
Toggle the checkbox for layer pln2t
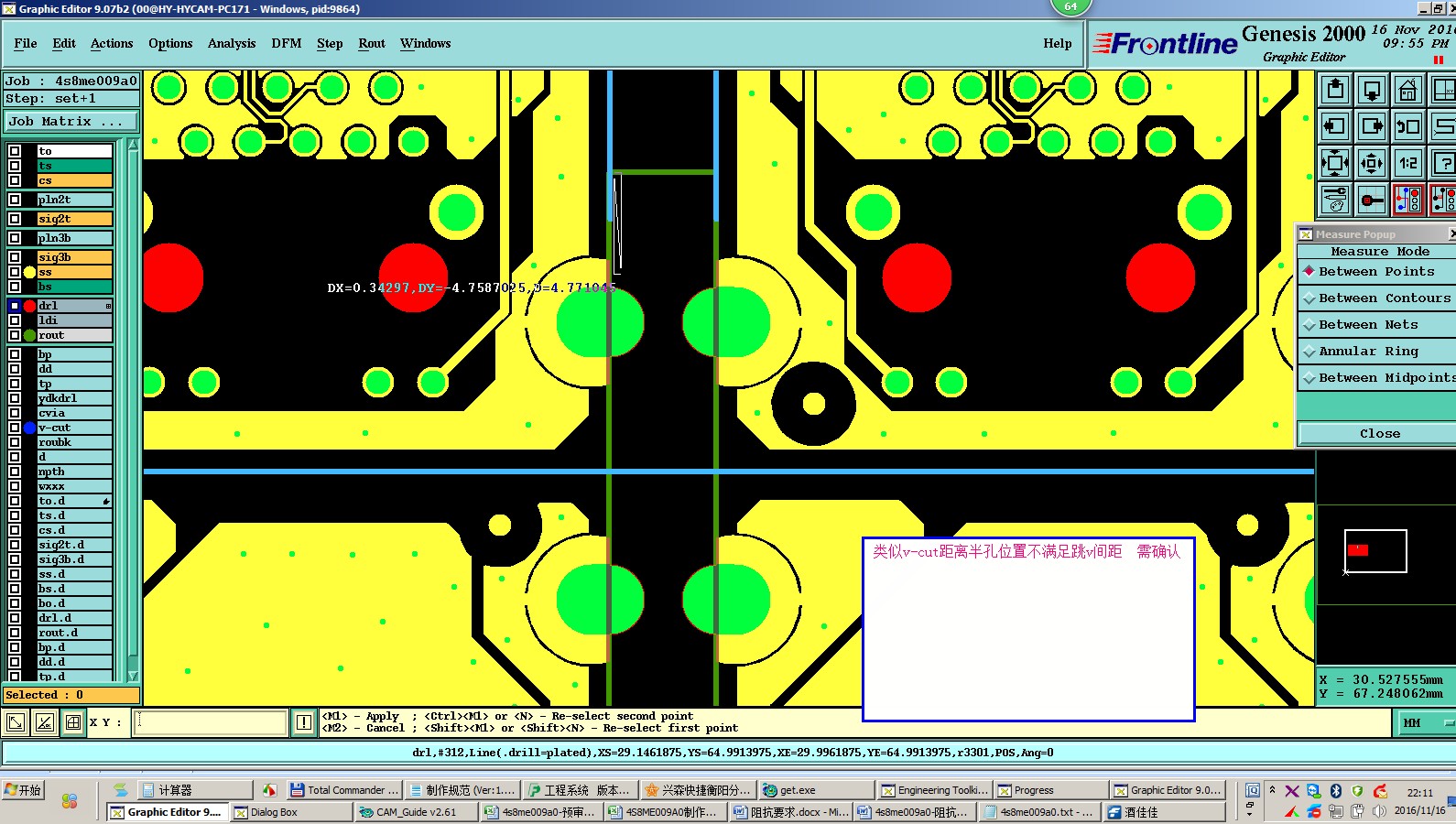click(x=15, y=200)
